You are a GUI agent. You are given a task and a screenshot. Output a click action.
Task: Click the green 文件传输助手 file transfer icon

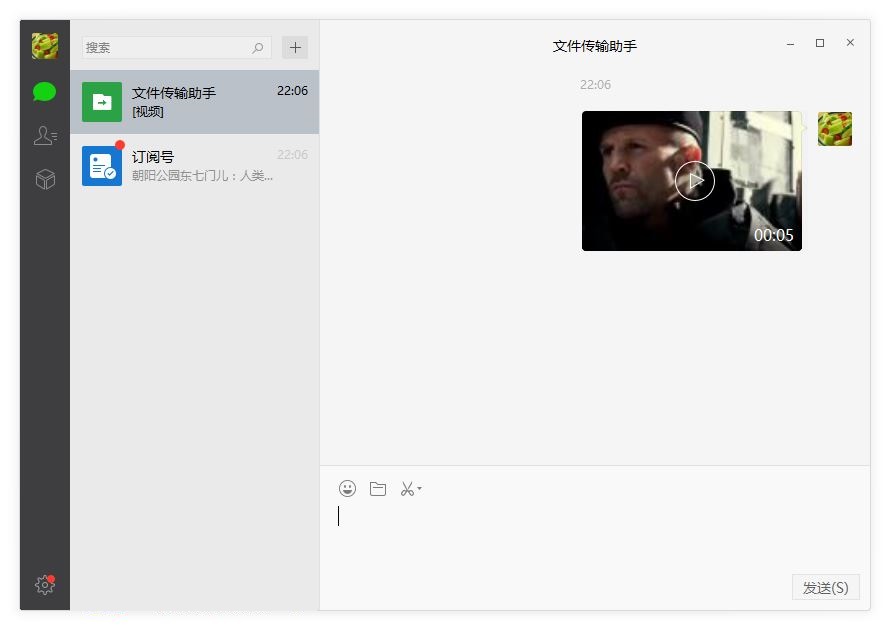click(102, 102)
